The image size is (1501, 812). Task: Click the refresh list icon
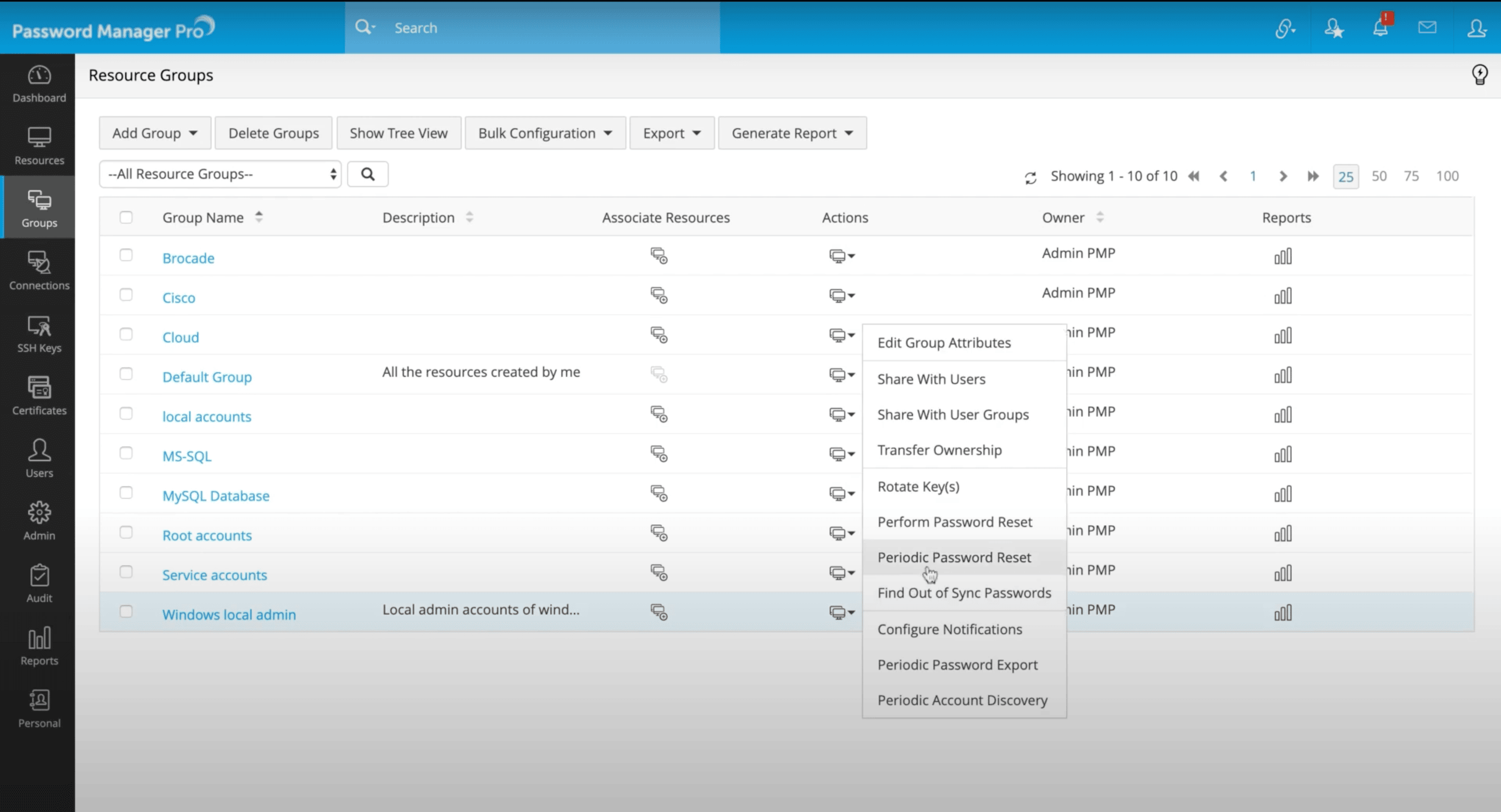click(x=1030, y=178)
